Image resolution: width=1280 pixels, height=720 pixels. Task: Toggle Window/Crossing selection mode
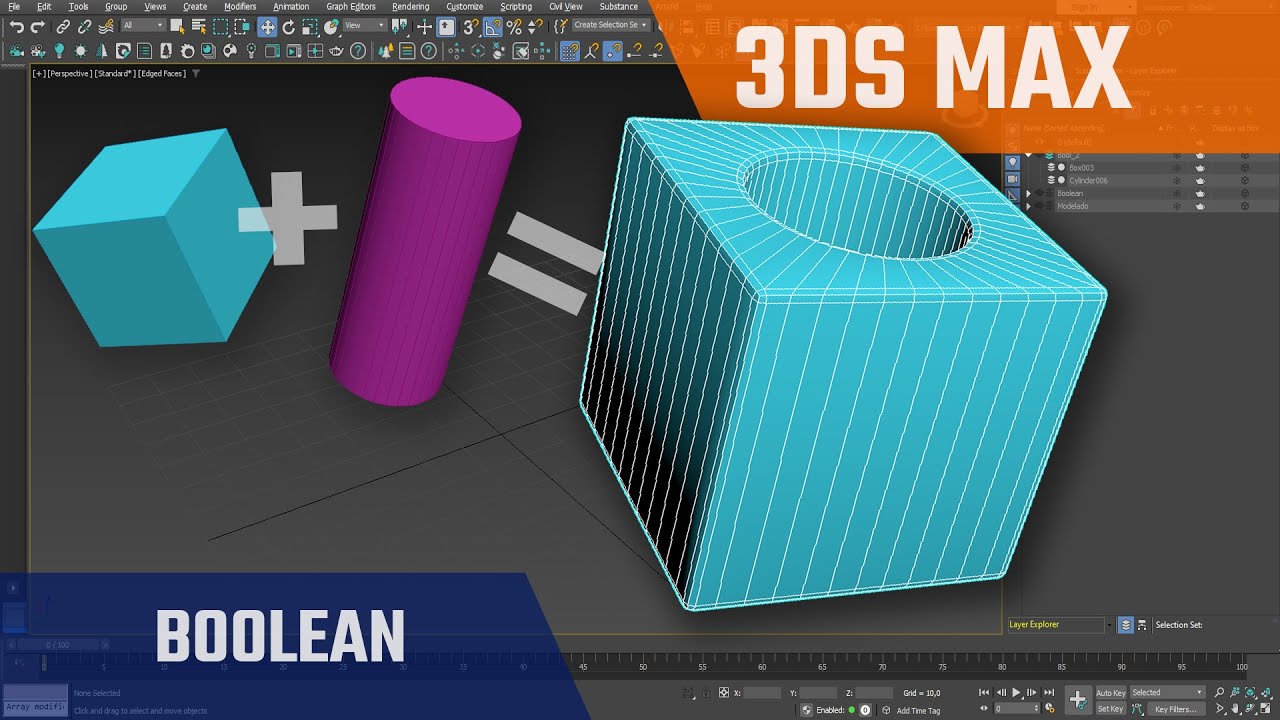[242, 27]
